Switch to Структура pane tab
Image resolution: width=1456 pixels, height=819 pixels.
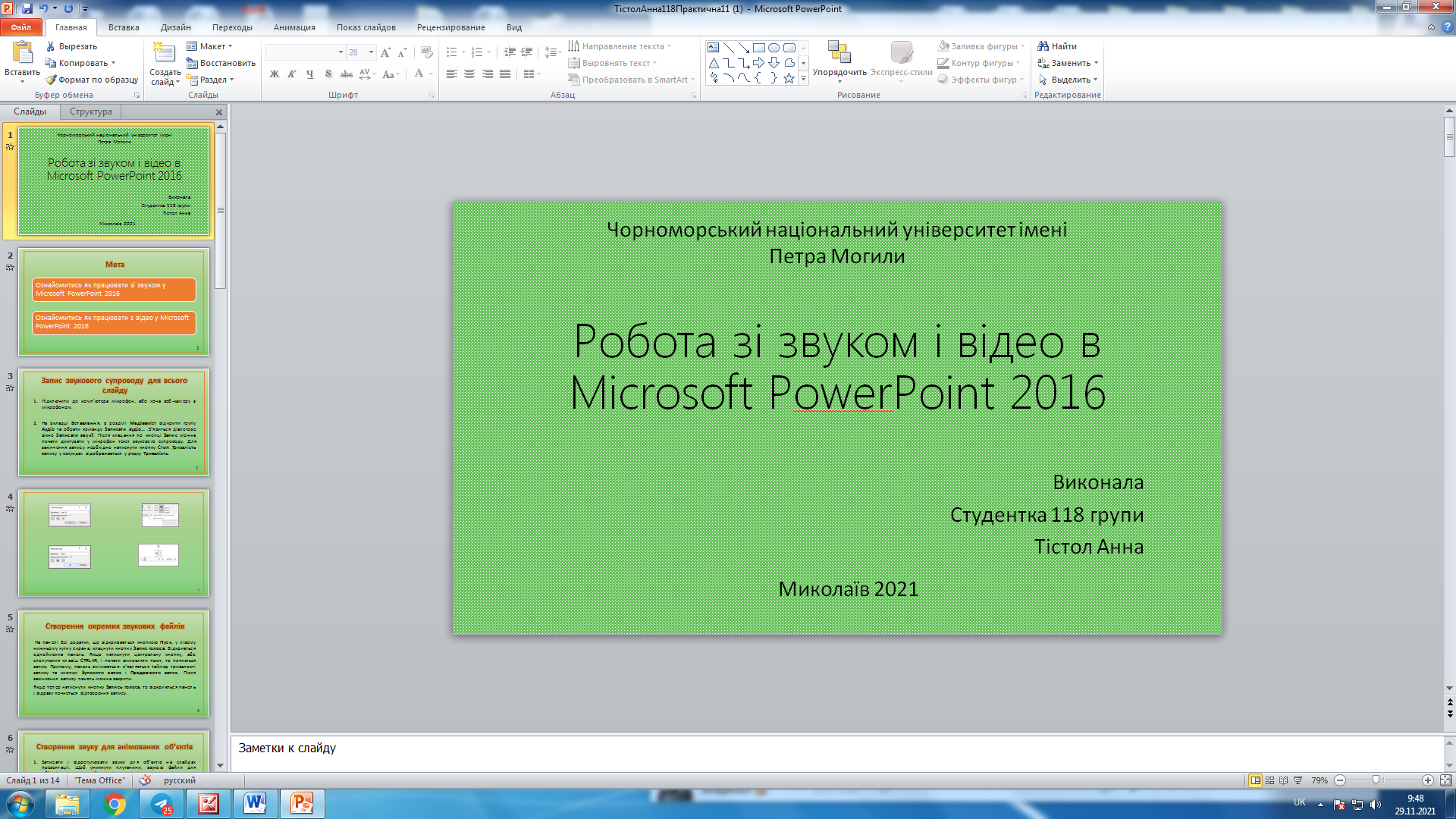(x=91, y=111)
